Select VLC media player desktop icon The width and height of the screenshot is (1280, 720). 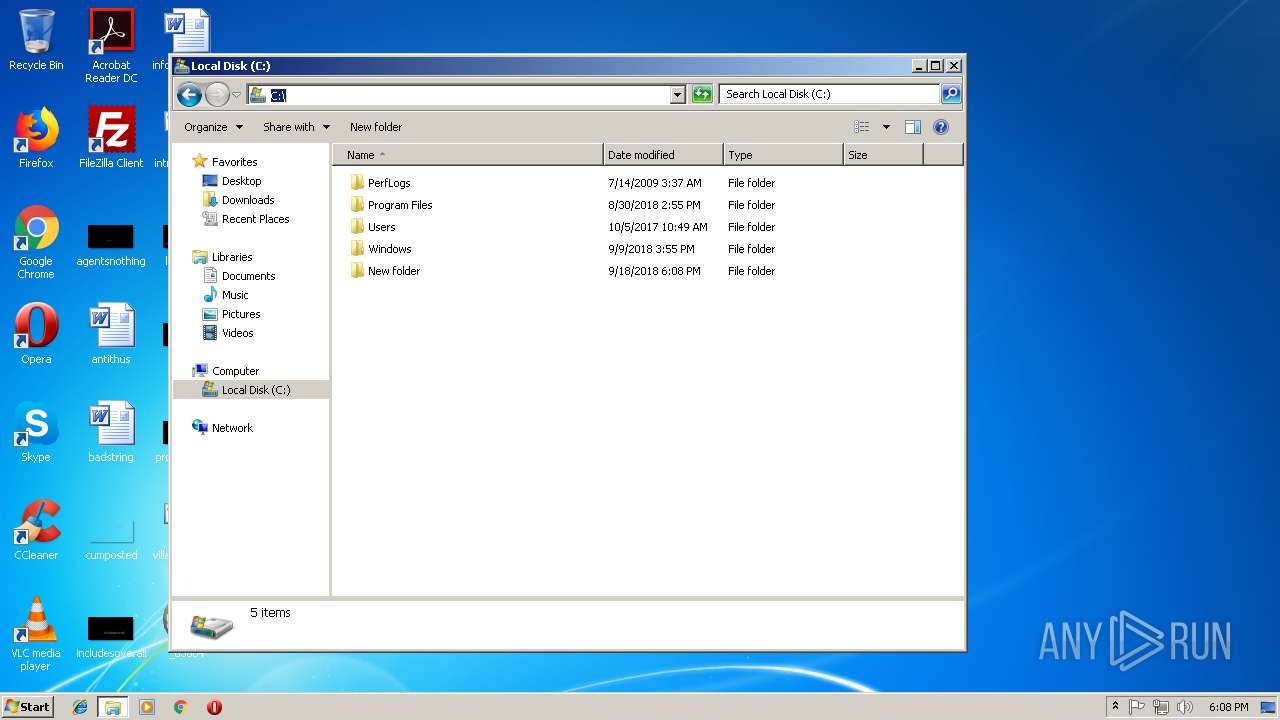[36, 635]
